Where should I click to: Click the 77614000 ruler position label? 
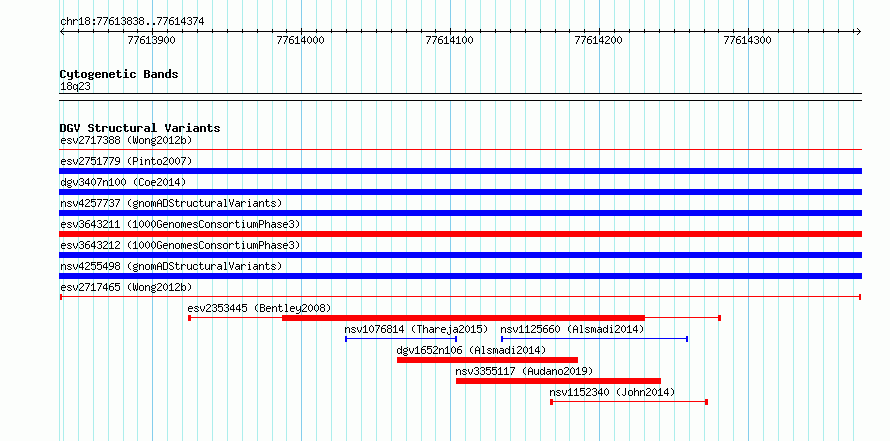(x=301, y=40)
